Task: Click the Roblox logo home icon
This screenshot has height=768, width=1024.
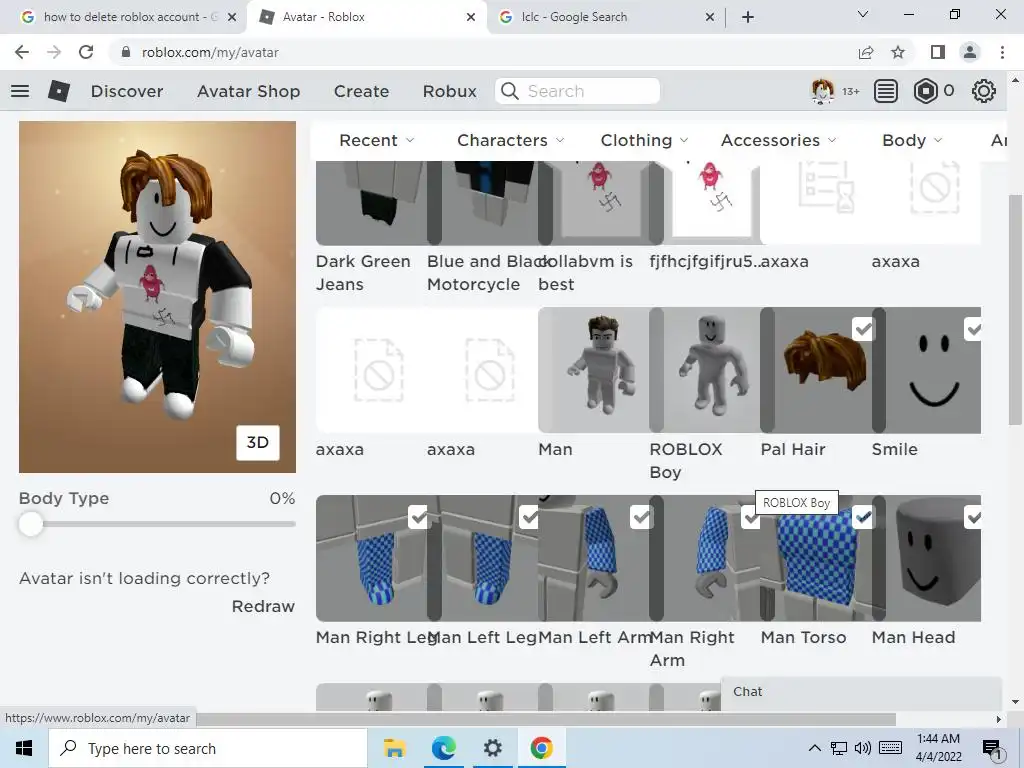Action: click(59, 91)
